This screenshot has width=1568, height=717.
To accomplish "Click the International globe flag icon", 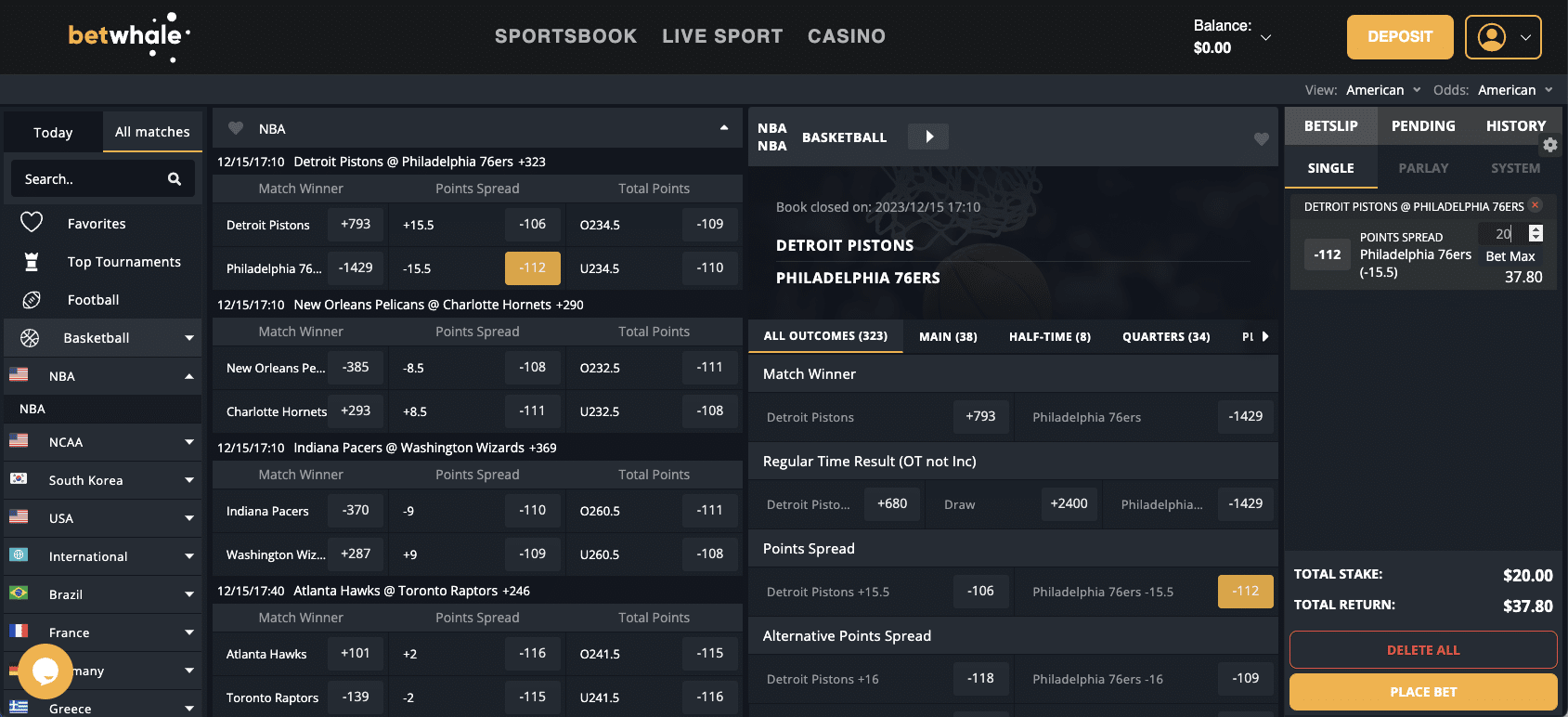I will pyautogui.click(x=19, y=555).
